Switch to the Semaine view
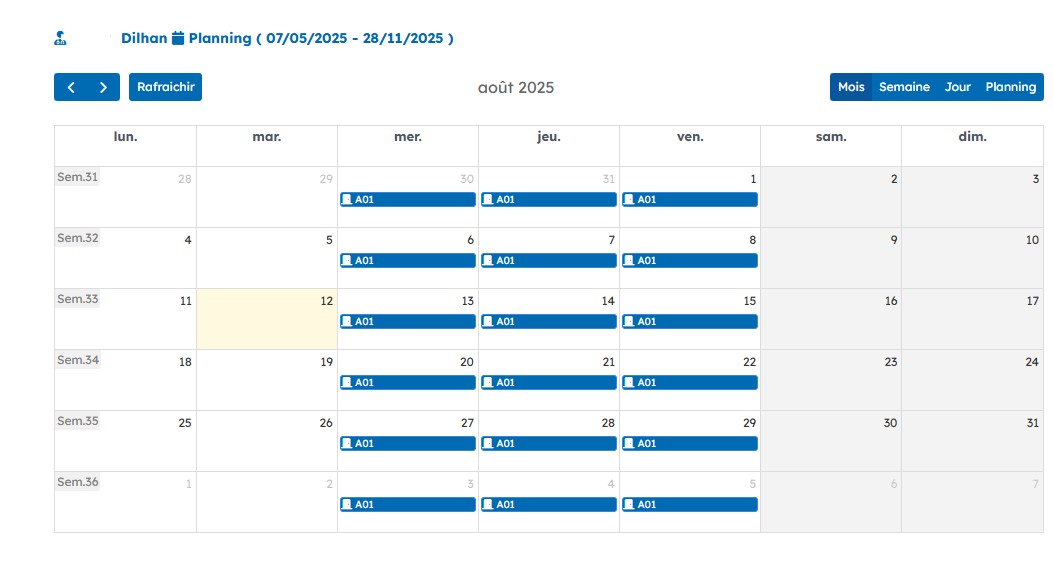Screen dimensions: 1054x577 [x=904, y=87]
